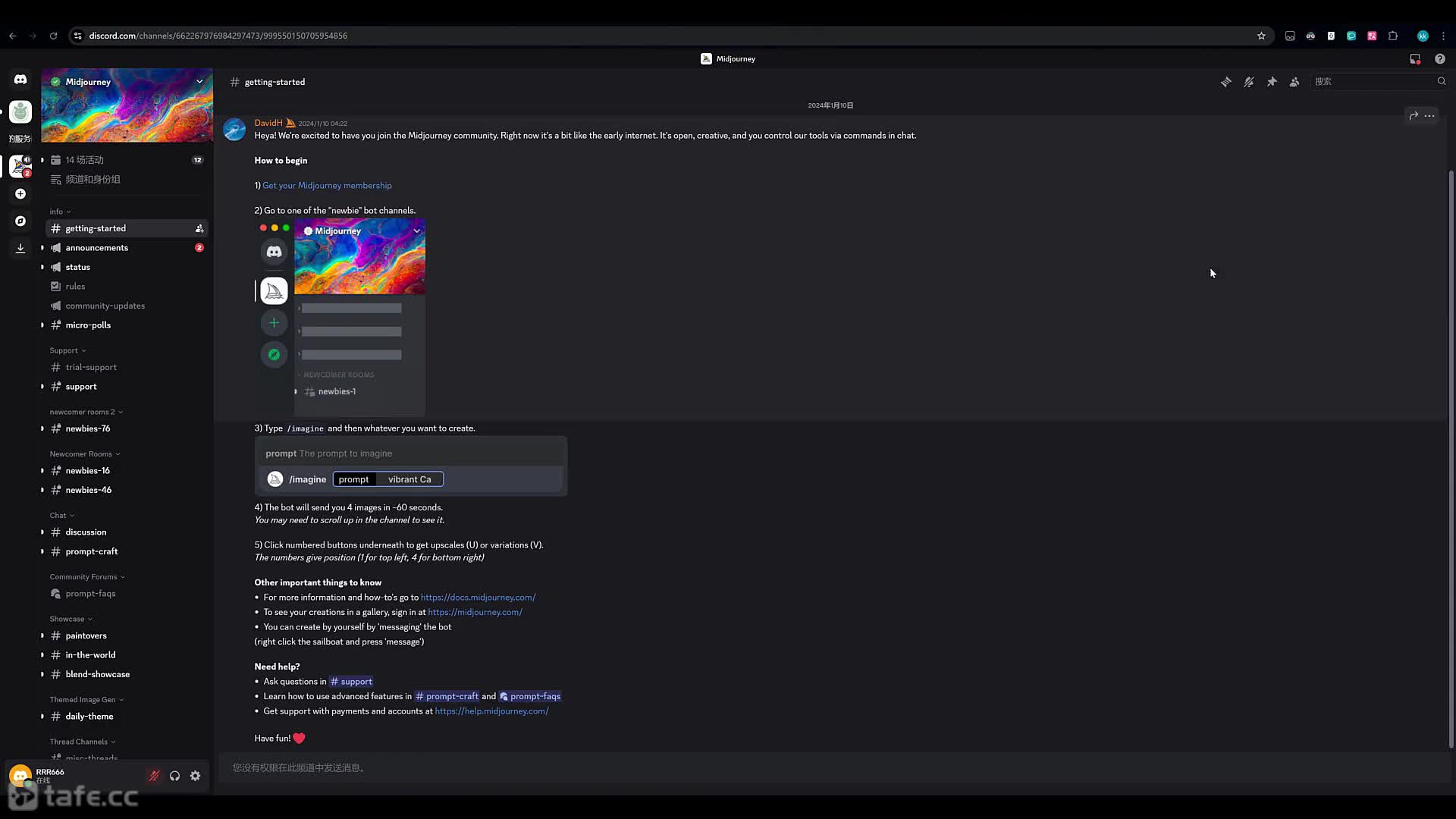Collapse the Showcase category
This screenshot has height=819, width=1456.
[x=71, y=619]
